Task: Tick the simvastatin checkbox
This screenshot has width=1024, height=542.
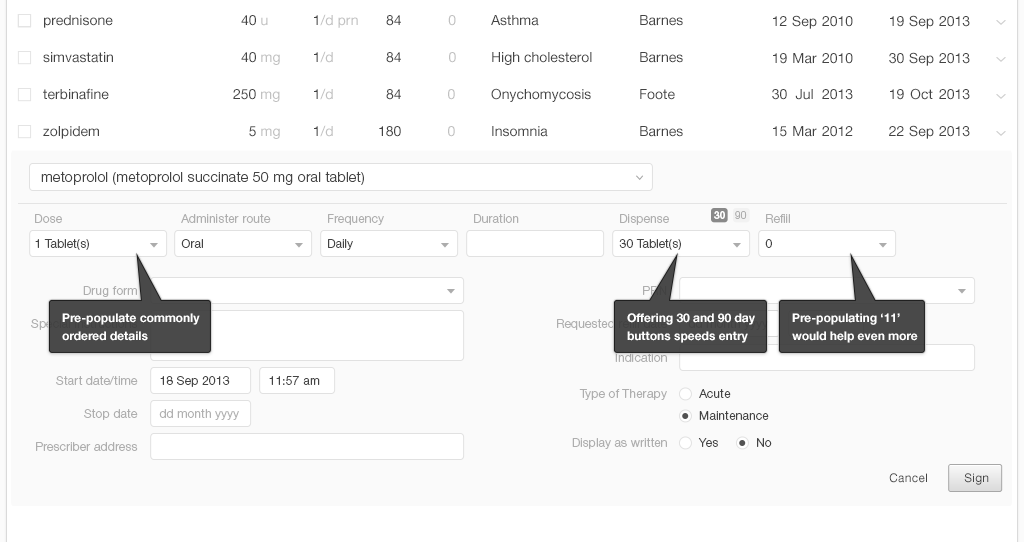Action: 25,58
